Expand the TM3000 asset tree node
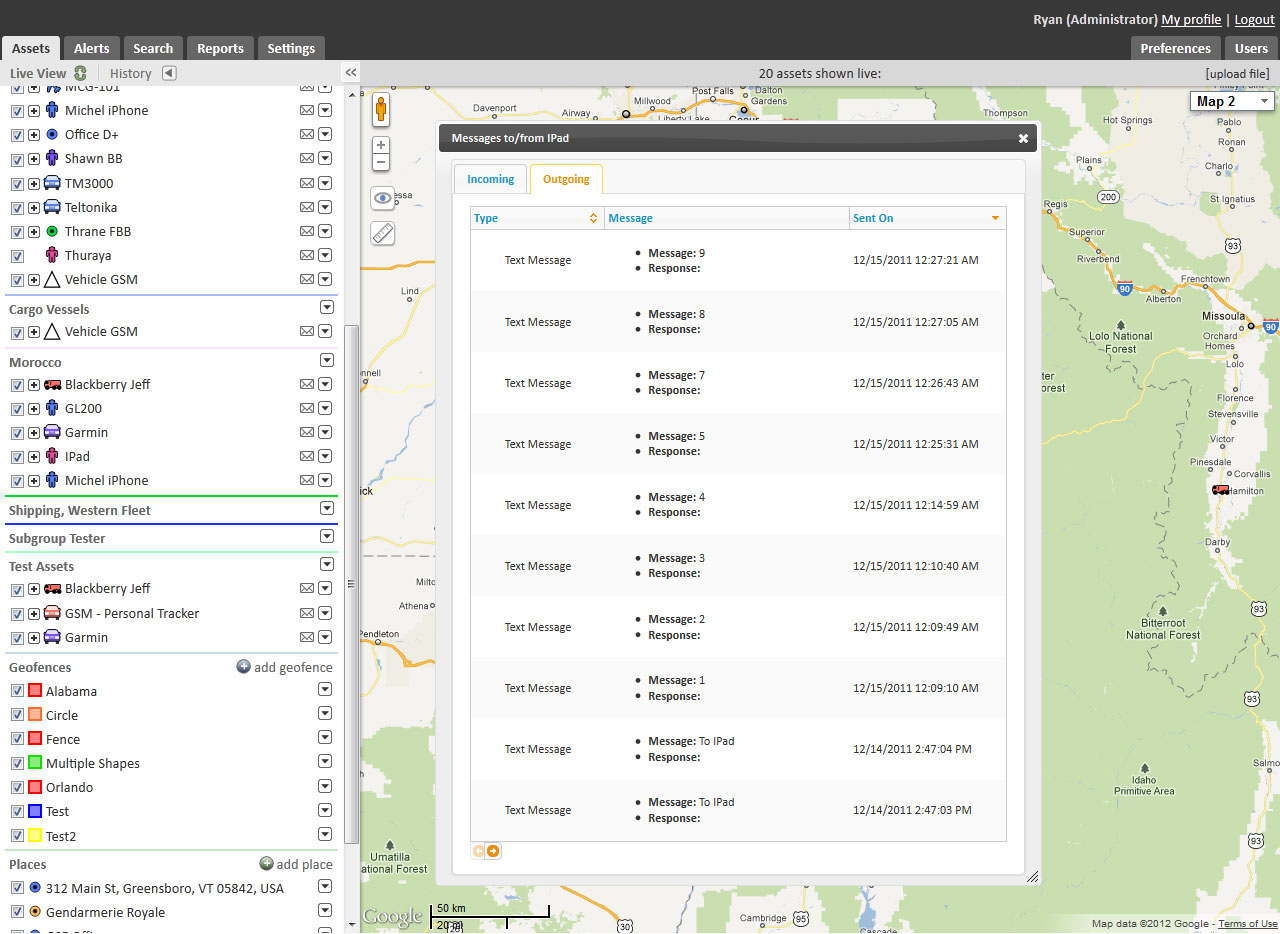The image size is (1280, 934). coord(34,184)
